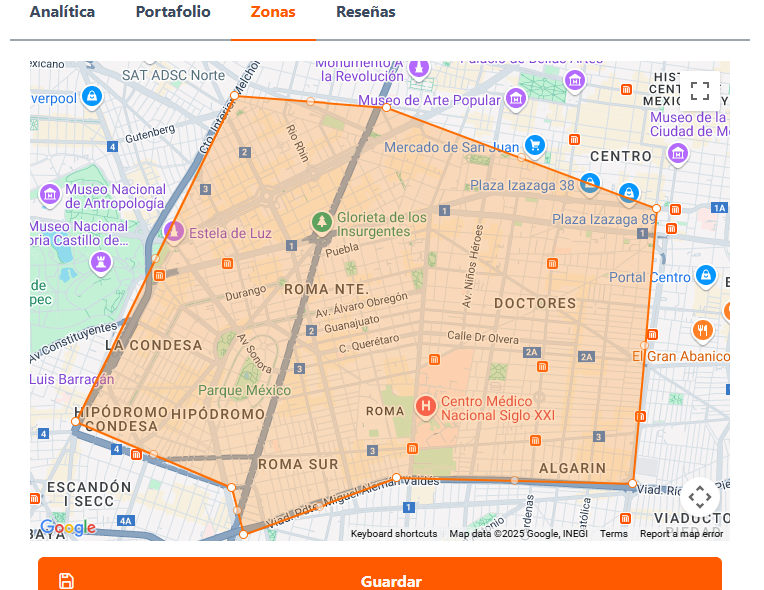Click Mercado de San Juan cart icon
The height and width of the screenshot is (590, 764).
pos(535,145)
